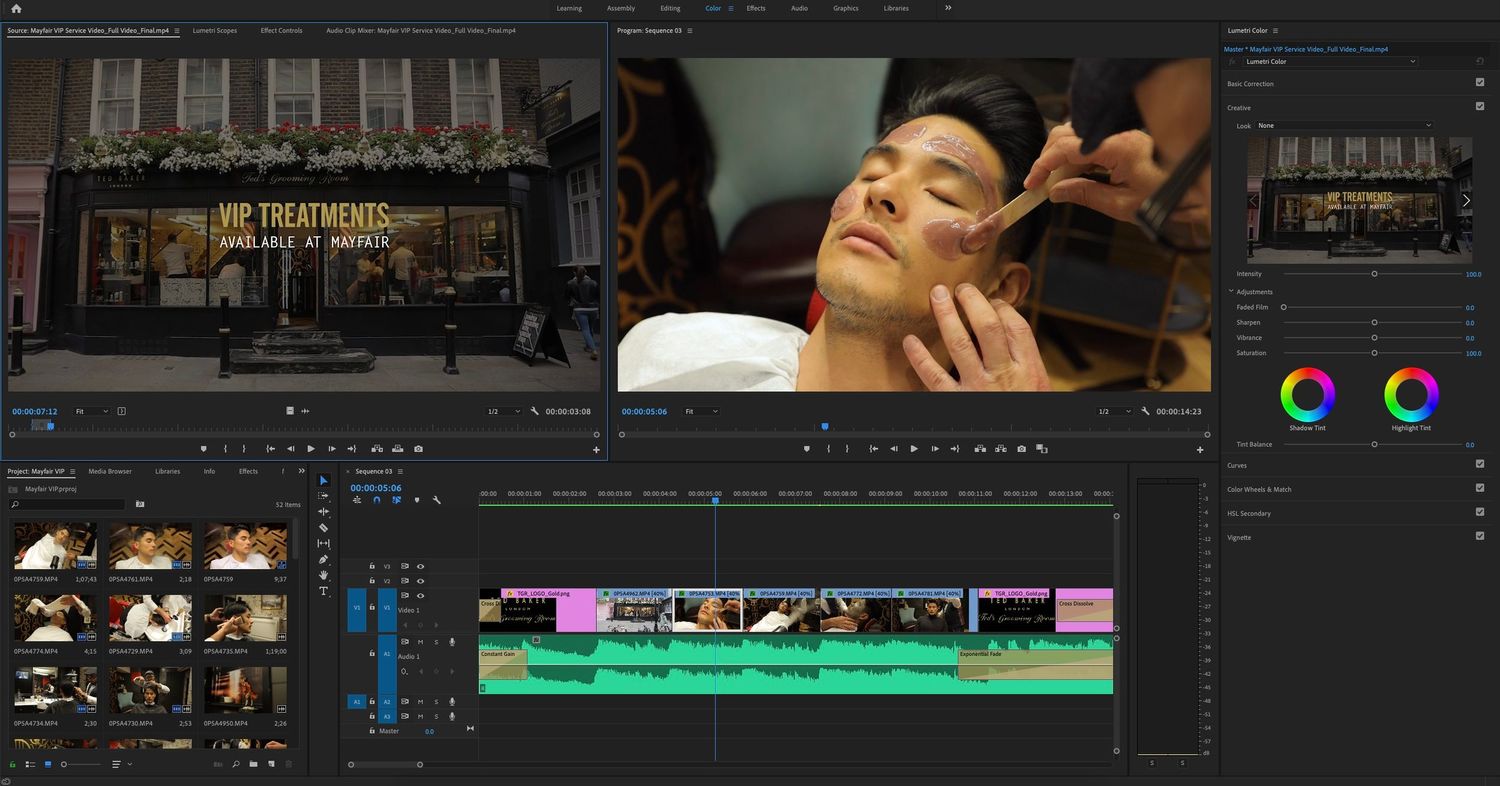The image size is (1500, 786).
Task: Open Comparison View in the Program monitor
Action: pyautogui.click(x=1042, y=449)
